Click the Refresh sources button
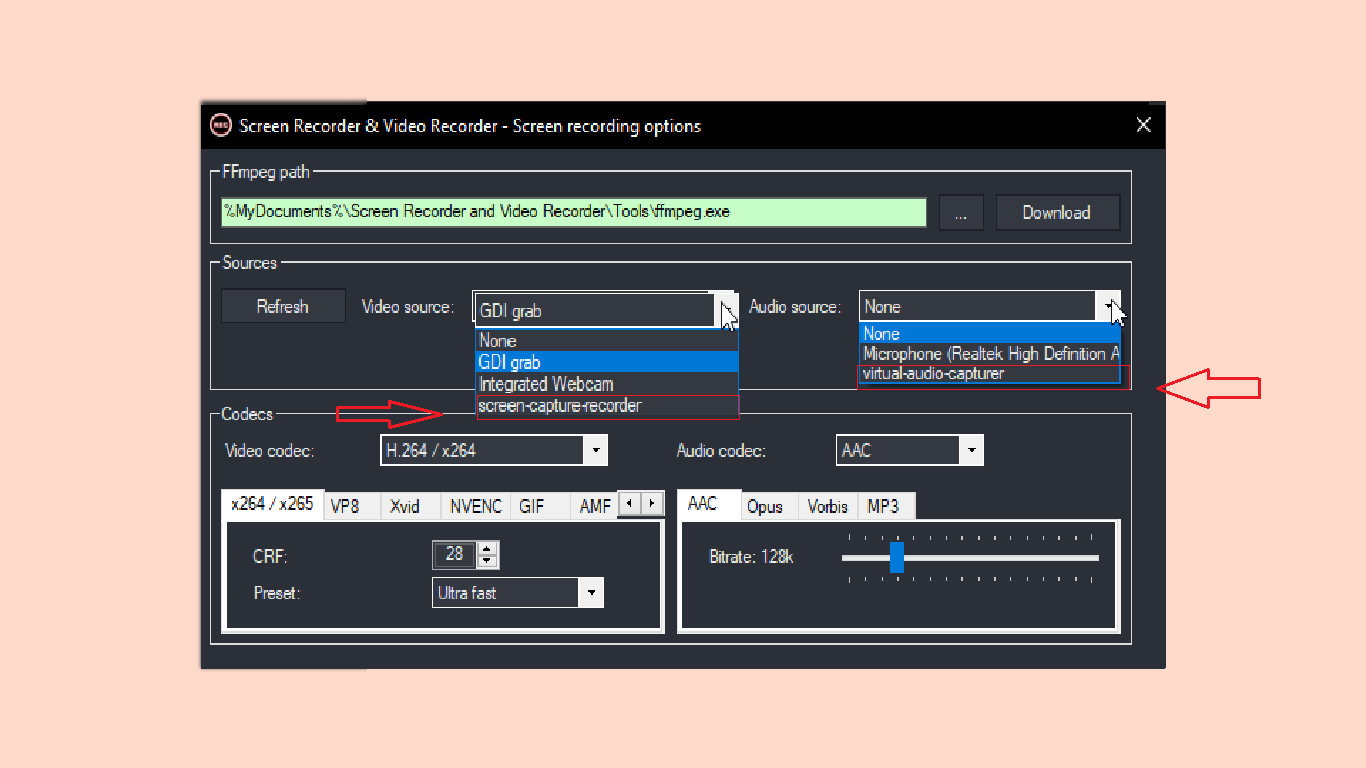The image size is (1366, 768). [x=283, y=307]
